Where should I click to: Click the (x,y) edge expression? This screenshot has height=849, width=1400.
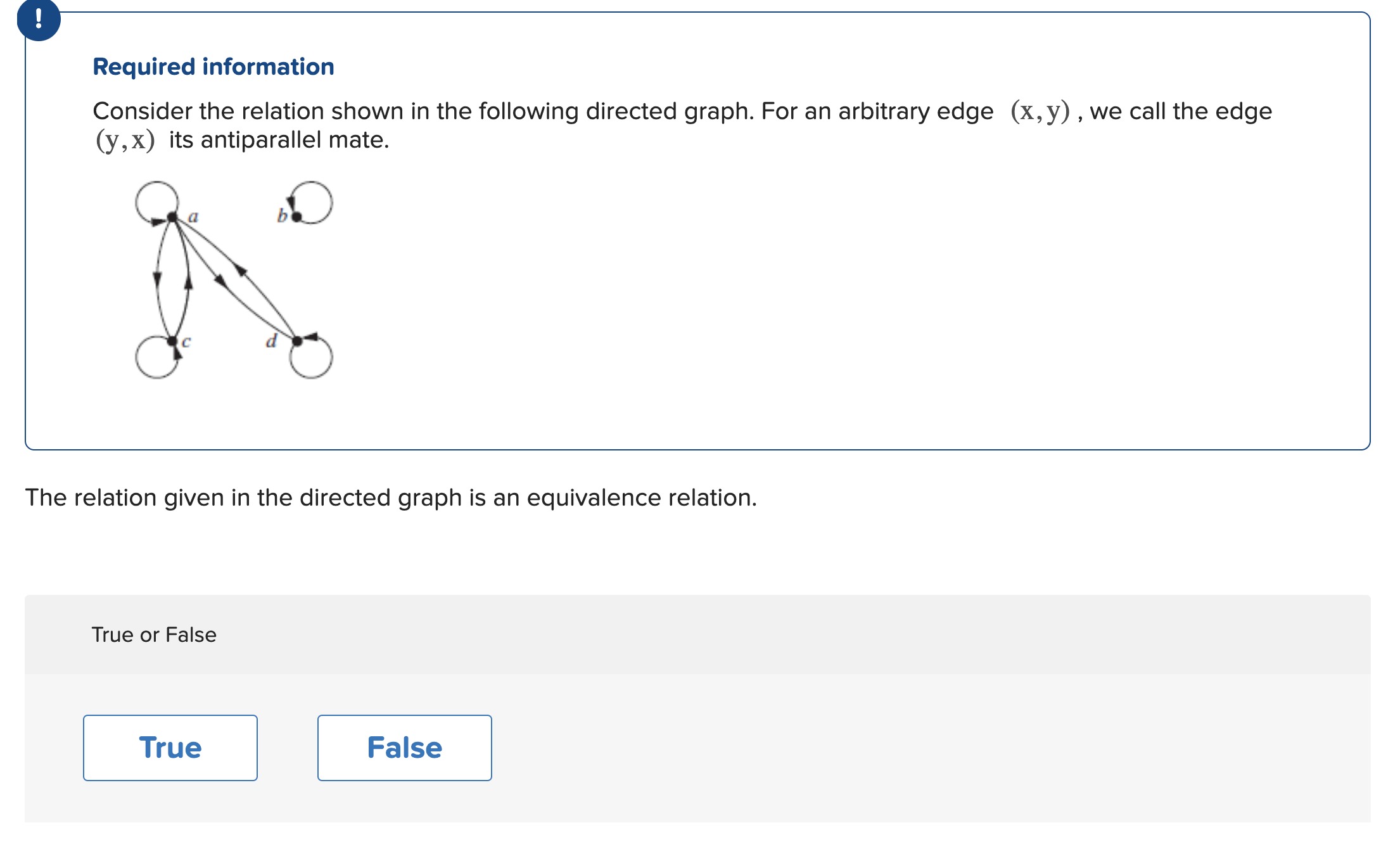tap(1040, 112)
